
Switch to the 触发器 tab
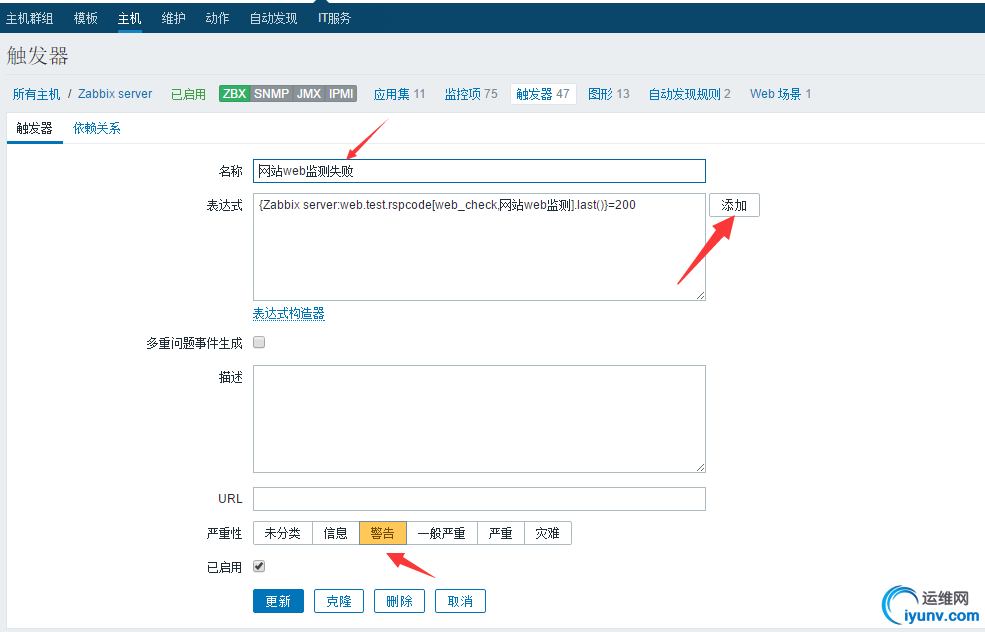[x=35, y=128]
